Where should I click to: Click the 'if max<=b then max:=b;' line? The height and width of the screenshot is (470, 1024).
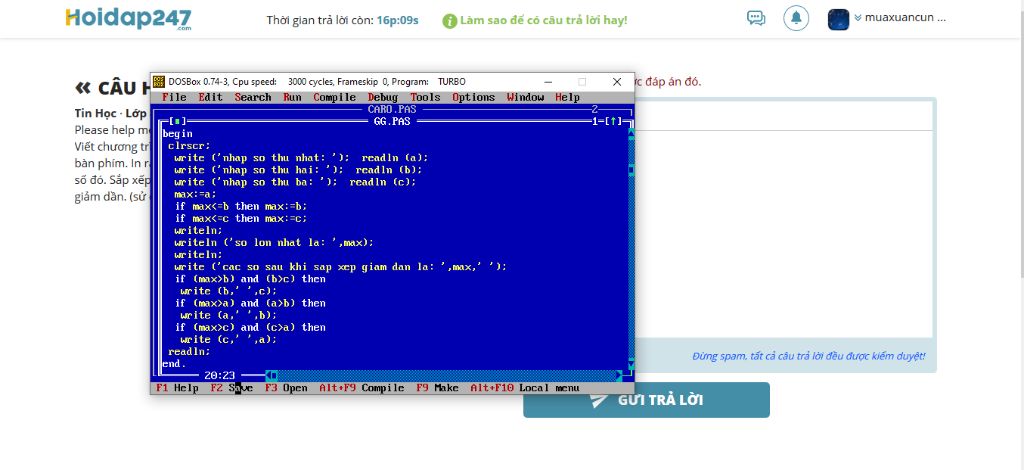click(240, 206)
